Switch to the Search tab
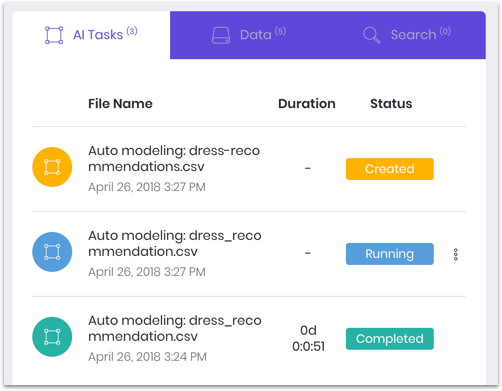 click(x=407, y=35)
